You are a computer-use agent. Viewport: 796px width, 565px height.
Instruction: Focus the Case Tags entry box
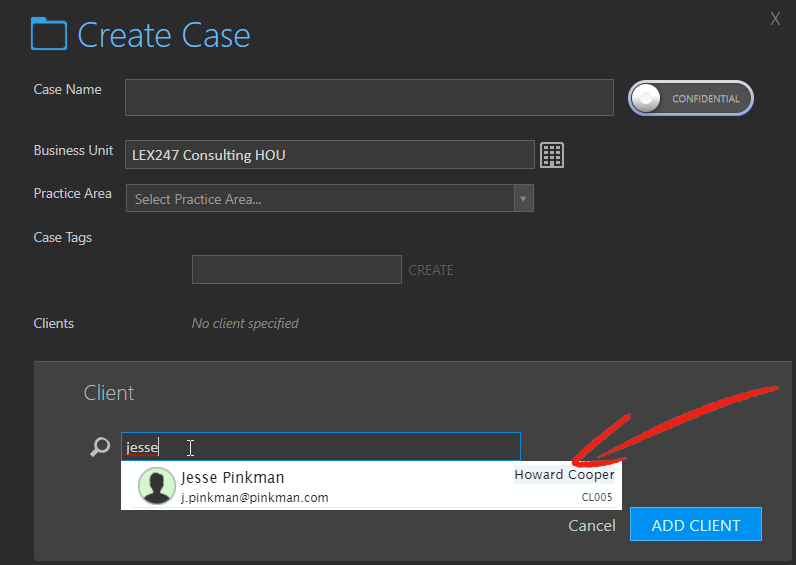pyautogui.click(x=296, y=270)
